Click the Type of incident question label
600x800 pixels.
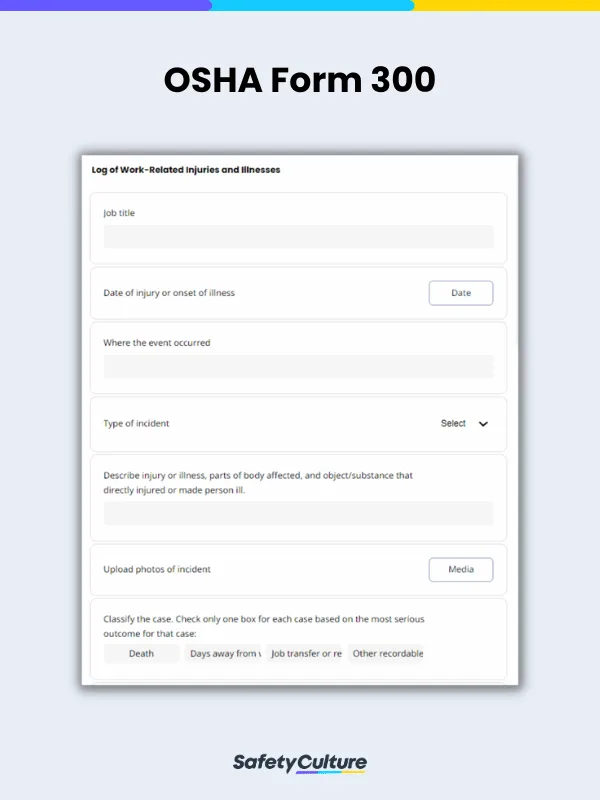[x=135, y=423]
